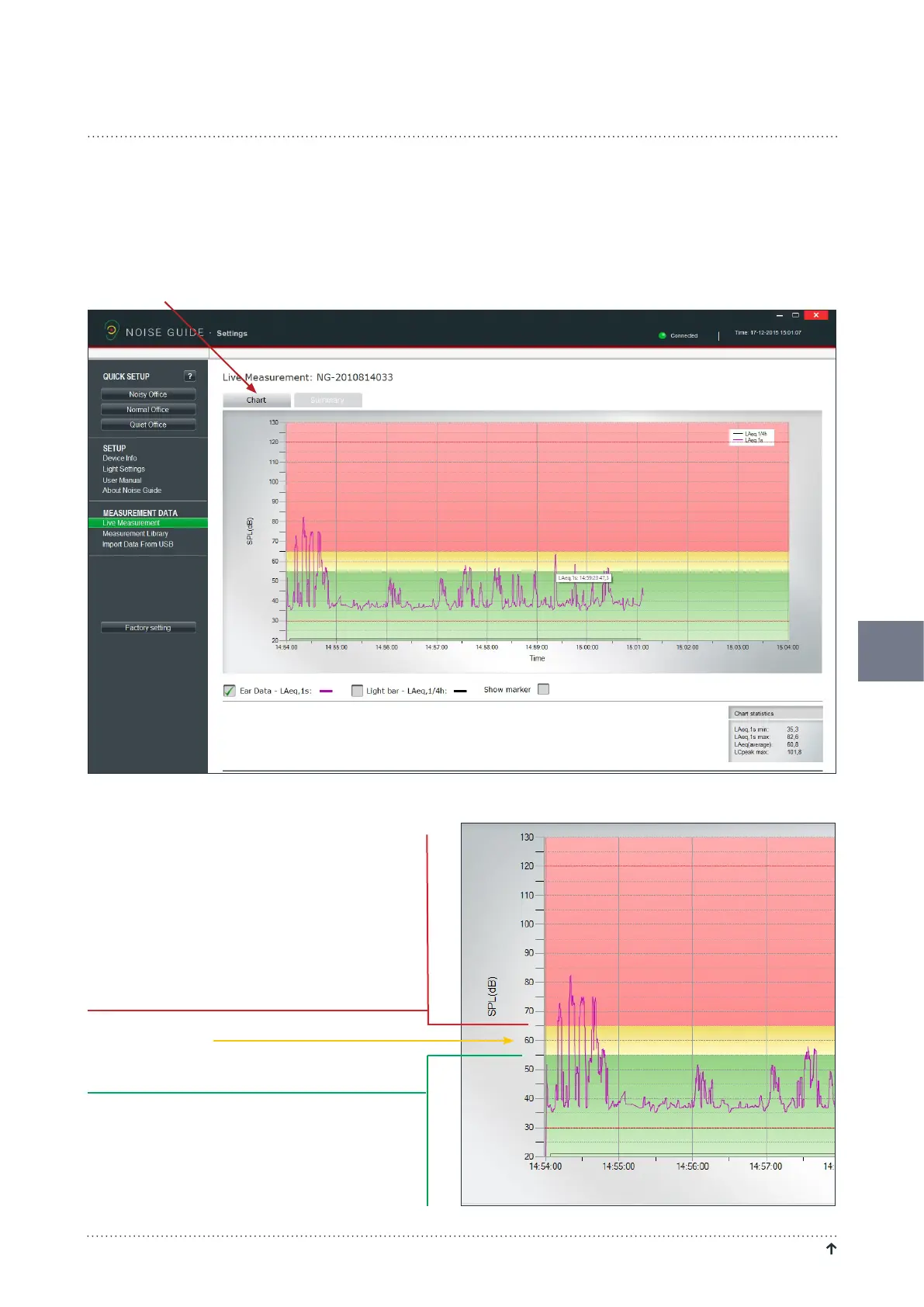Click the page-up arrow at page bottom

pos(831,1249)
